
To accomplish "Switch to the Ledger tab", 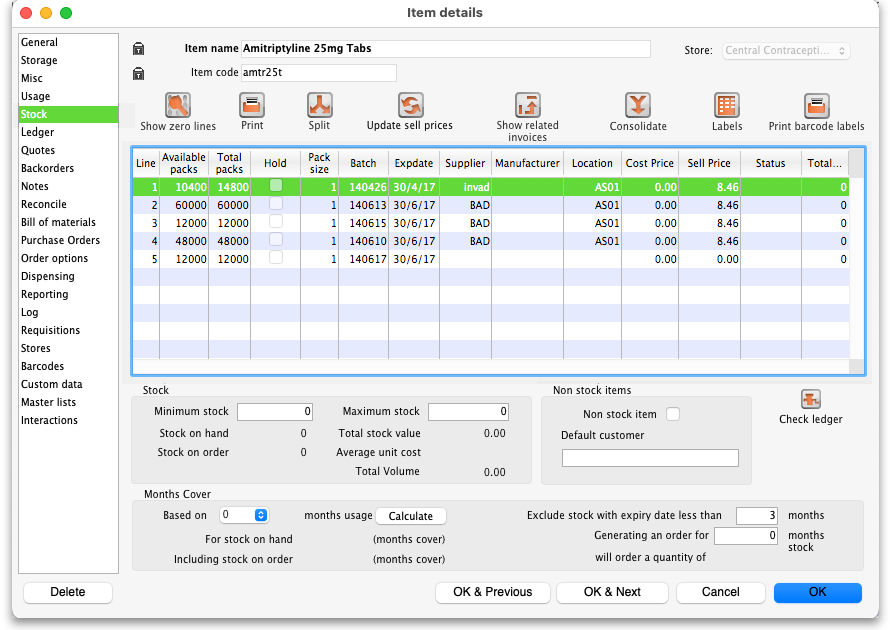I will 38,132.
